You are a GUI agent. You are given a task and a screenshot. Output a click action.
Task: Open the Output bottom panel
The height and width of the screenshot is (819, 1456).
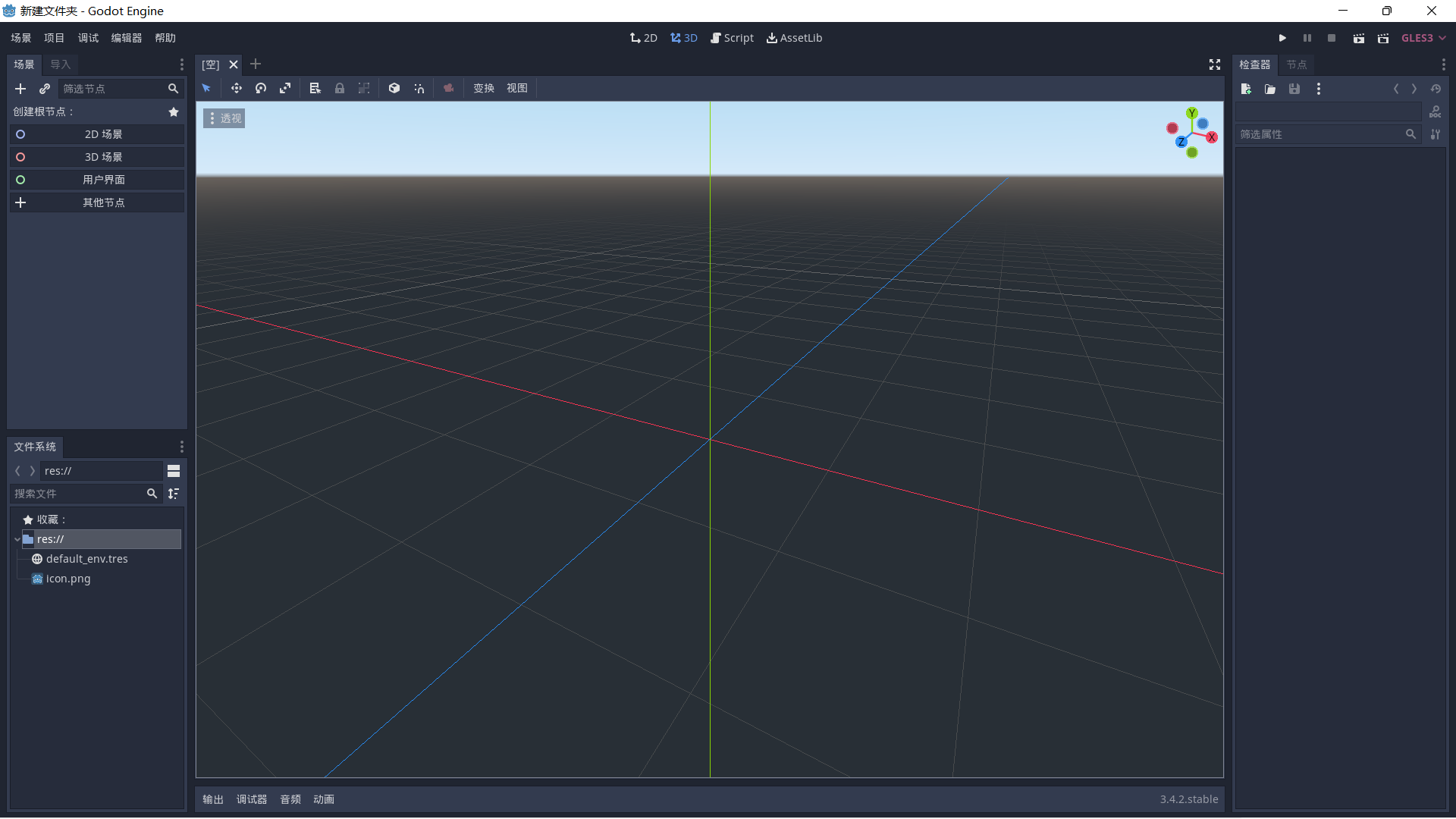coord(213,799)
